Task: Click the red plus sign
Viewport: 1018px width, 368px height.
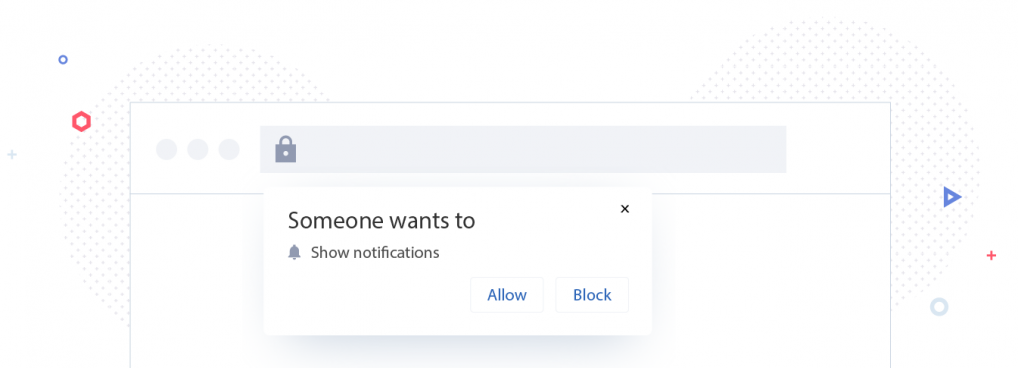Action: point(991,256)
